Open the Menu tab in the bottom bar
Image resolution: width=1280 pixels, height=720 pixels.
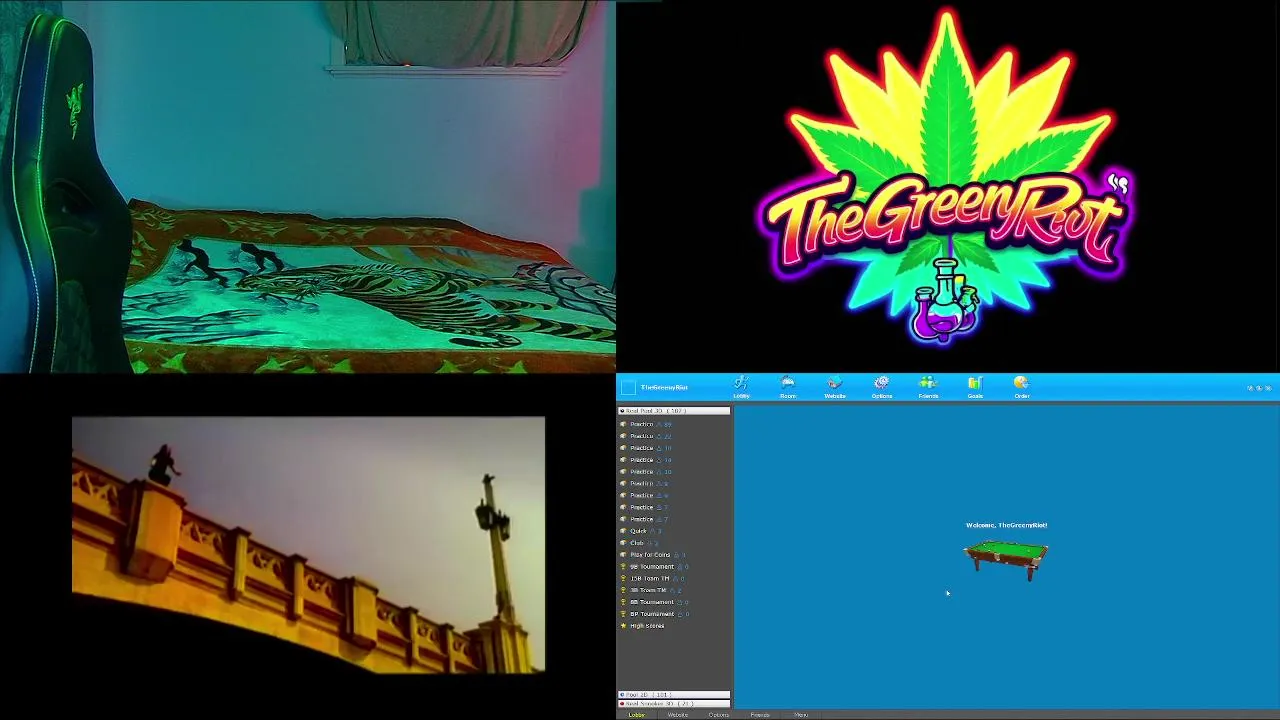pos(801,715)
